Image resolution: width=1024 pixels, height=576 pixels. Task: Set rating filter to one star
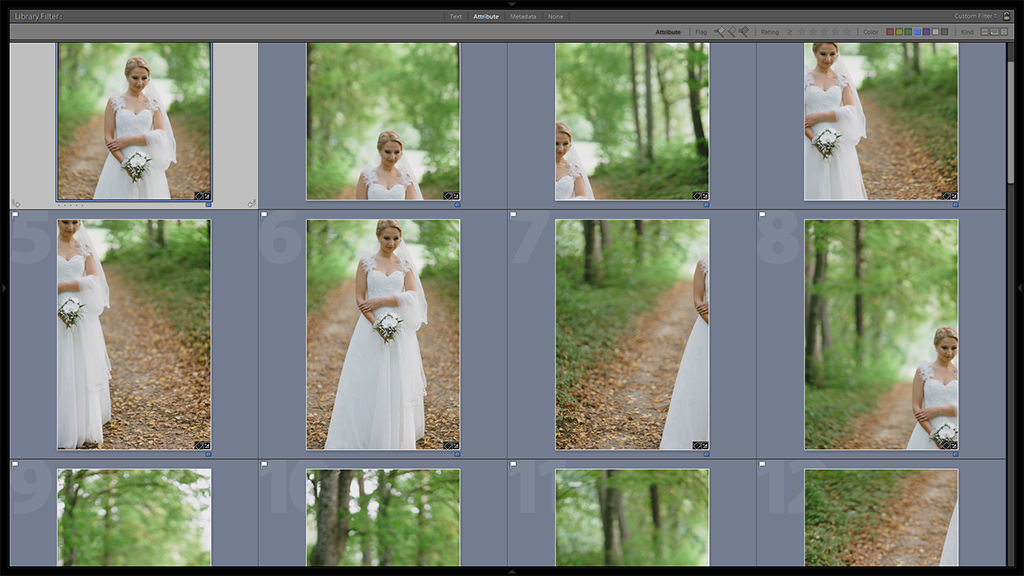coord(802,31)
